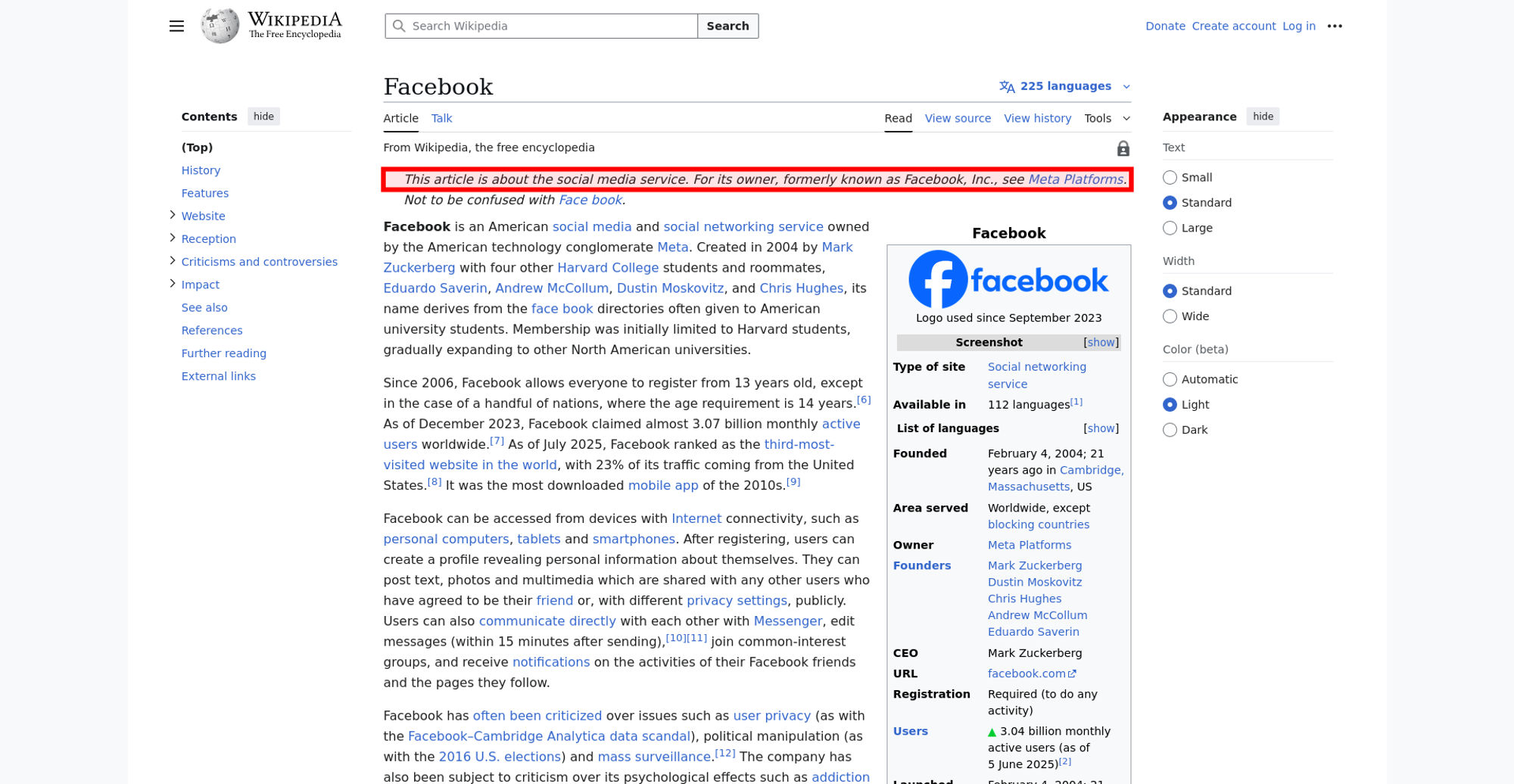Viewport: 1514px width, 784px height.
Task: Click the translate languages icon
Action: tap(1007, 86)
